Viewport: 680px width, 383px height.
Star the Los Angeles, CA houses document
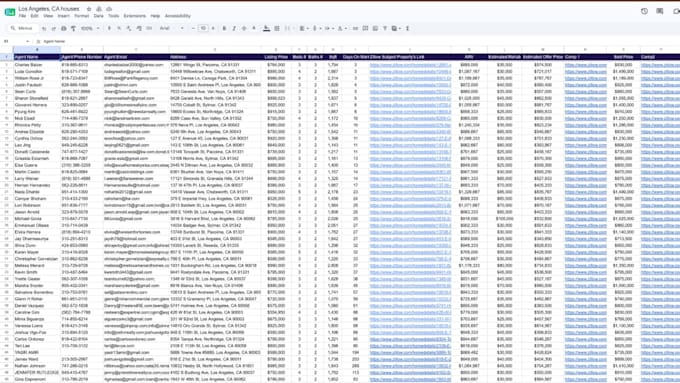pos(89,9)
